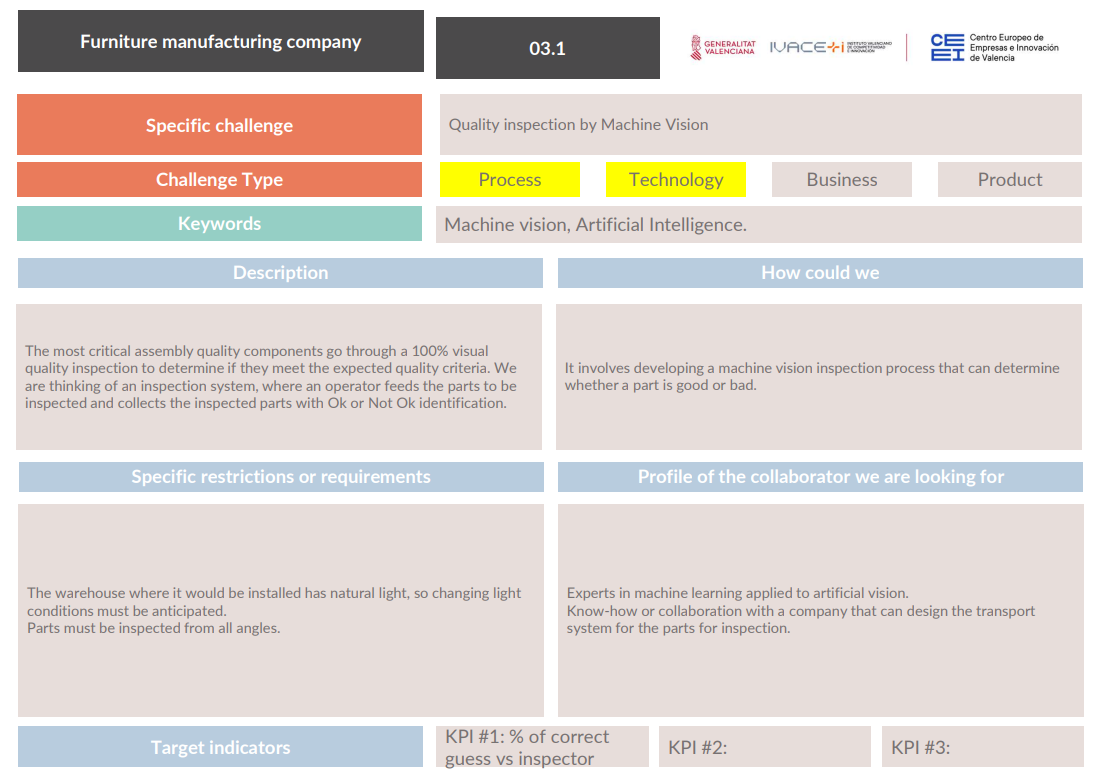The image size is (1103, 783).
Task: Click the Quality inspection by Machine Vision field
Action: coord(760,125)
